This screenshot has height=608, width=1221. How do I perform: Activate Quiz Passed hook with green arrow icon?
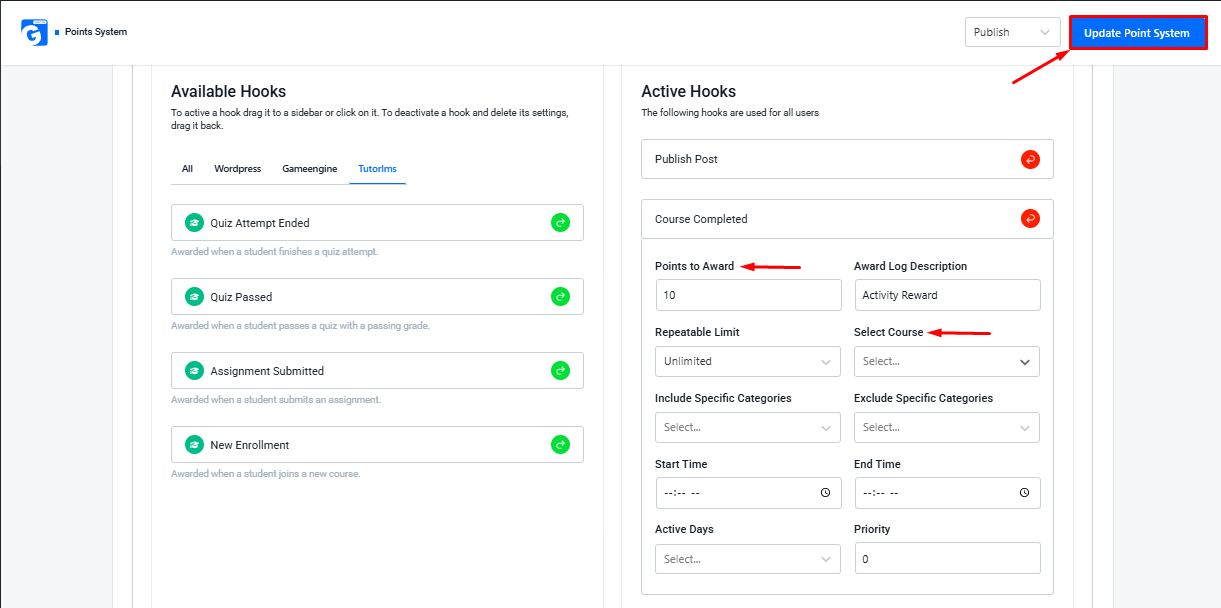coord(560,297)
